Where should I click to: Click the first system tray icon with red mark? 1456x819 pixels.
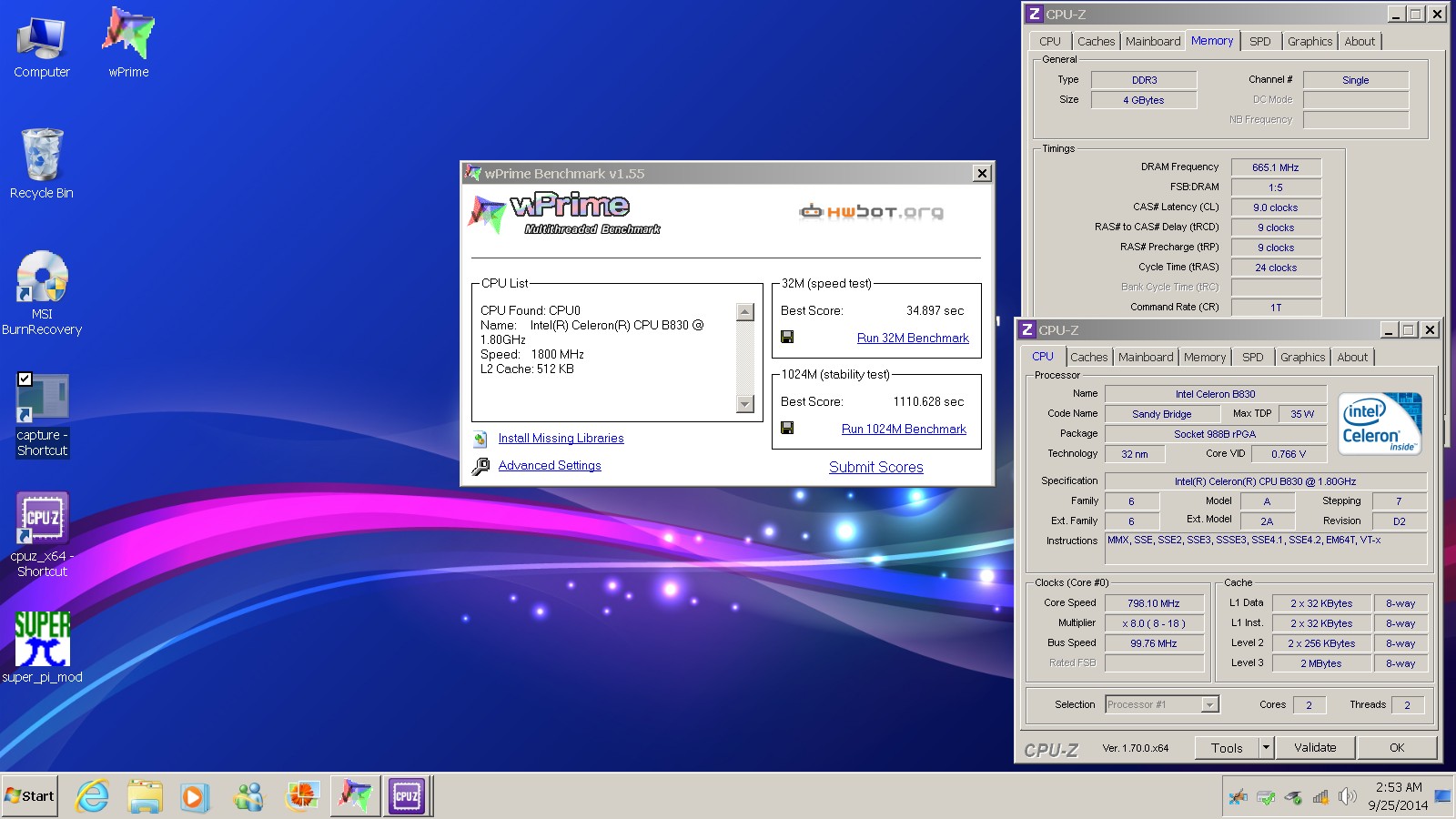[1238, 797]
